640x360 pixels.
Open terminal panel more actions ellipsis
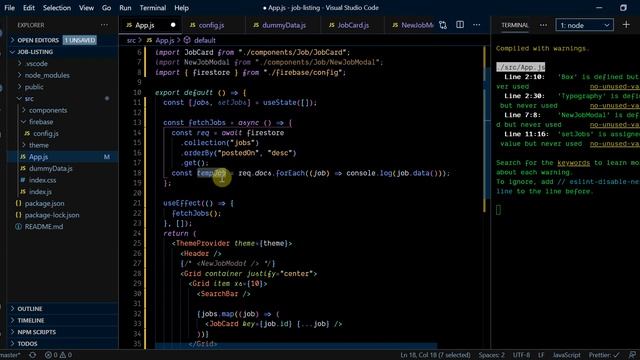pyautogui.click(x=543, y=25)
